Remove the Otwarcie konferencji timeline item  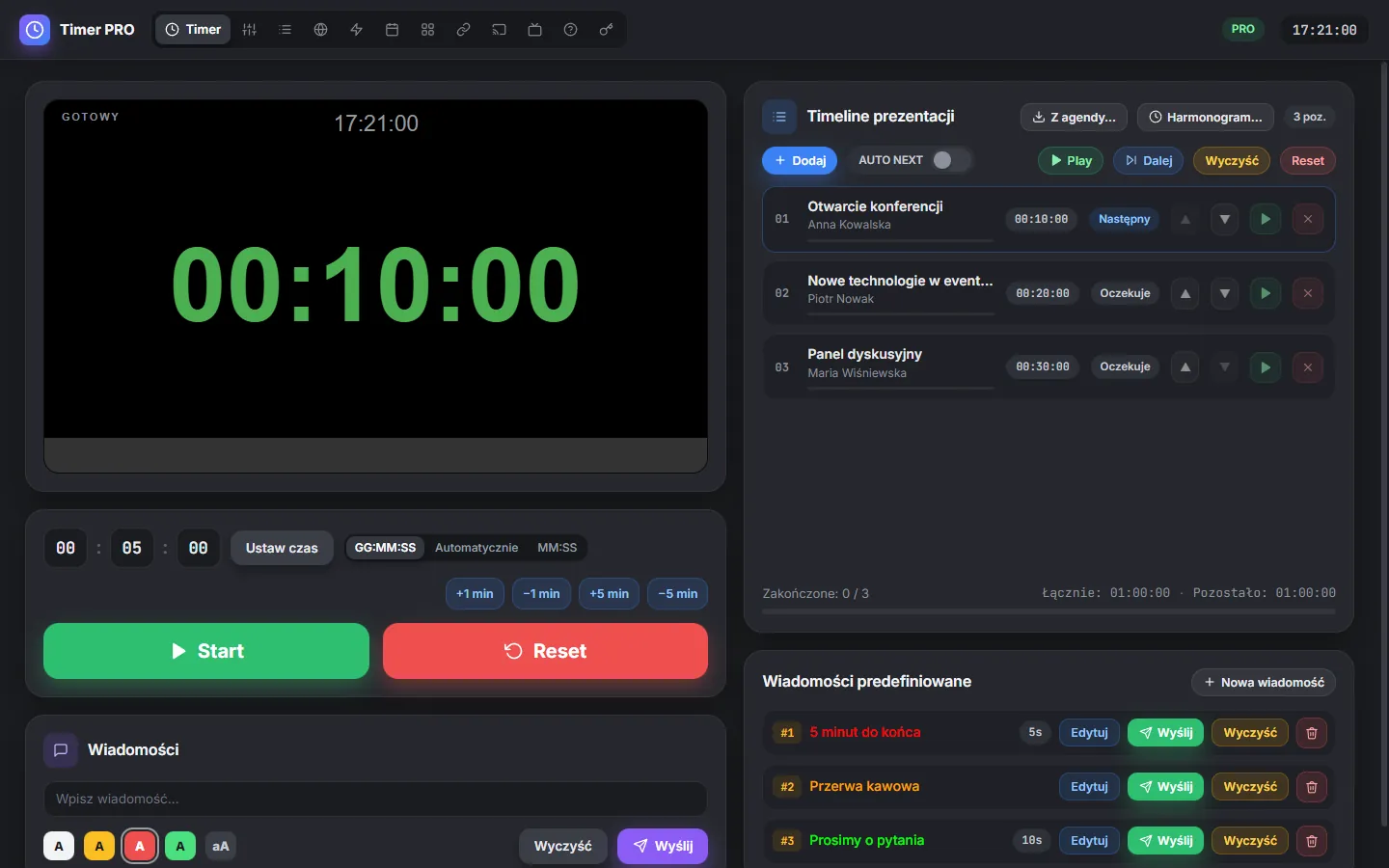tap(1308, 219)
